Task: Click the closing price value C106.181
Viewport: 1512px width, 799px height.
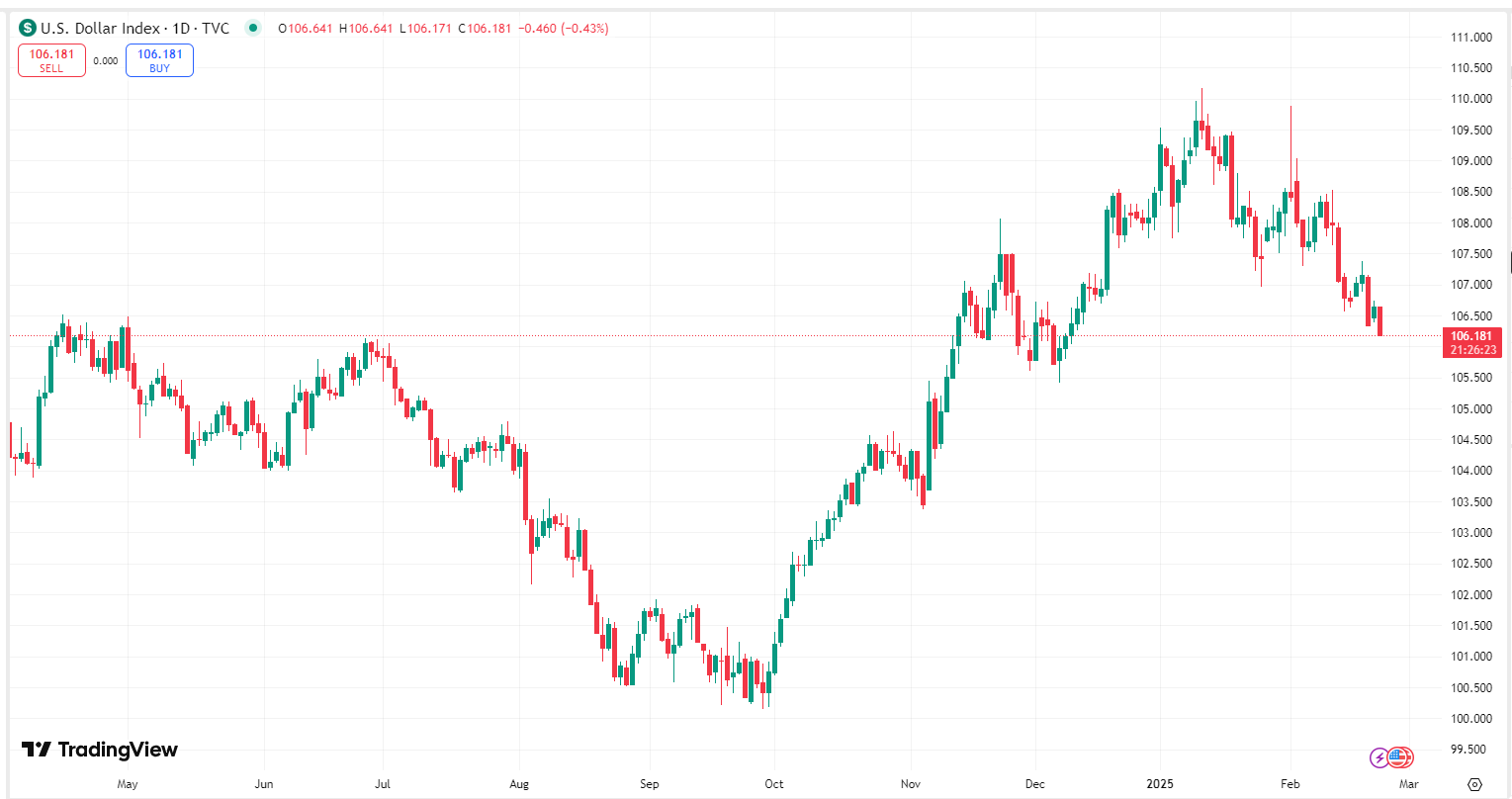Action: coord(485,28)
